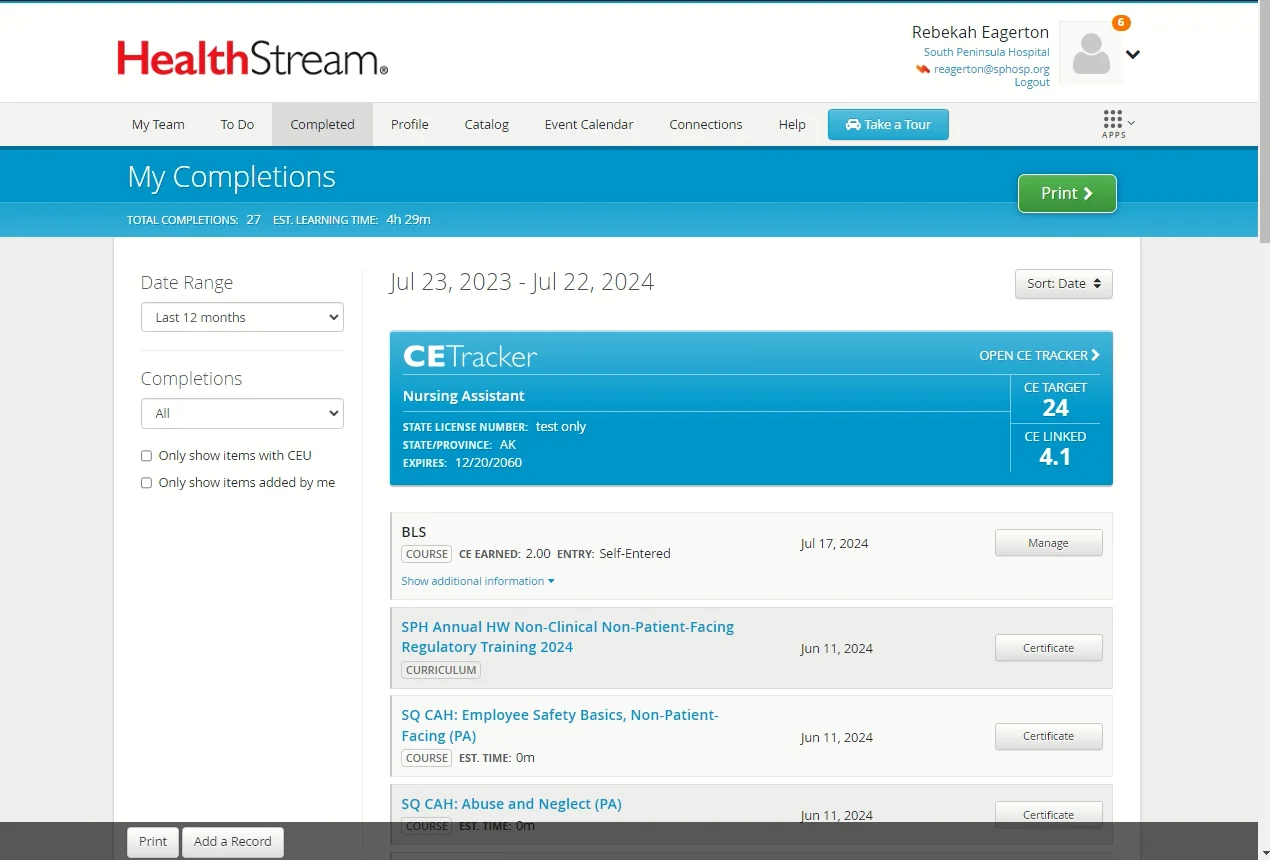Click South Peninsula Hospital link
The image size is (1270, 860).
pyautogui.click(x=986, y=52)
